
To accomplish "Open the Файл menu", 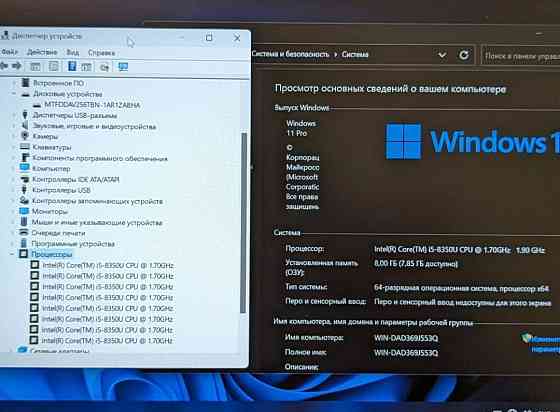I will 9,52.
